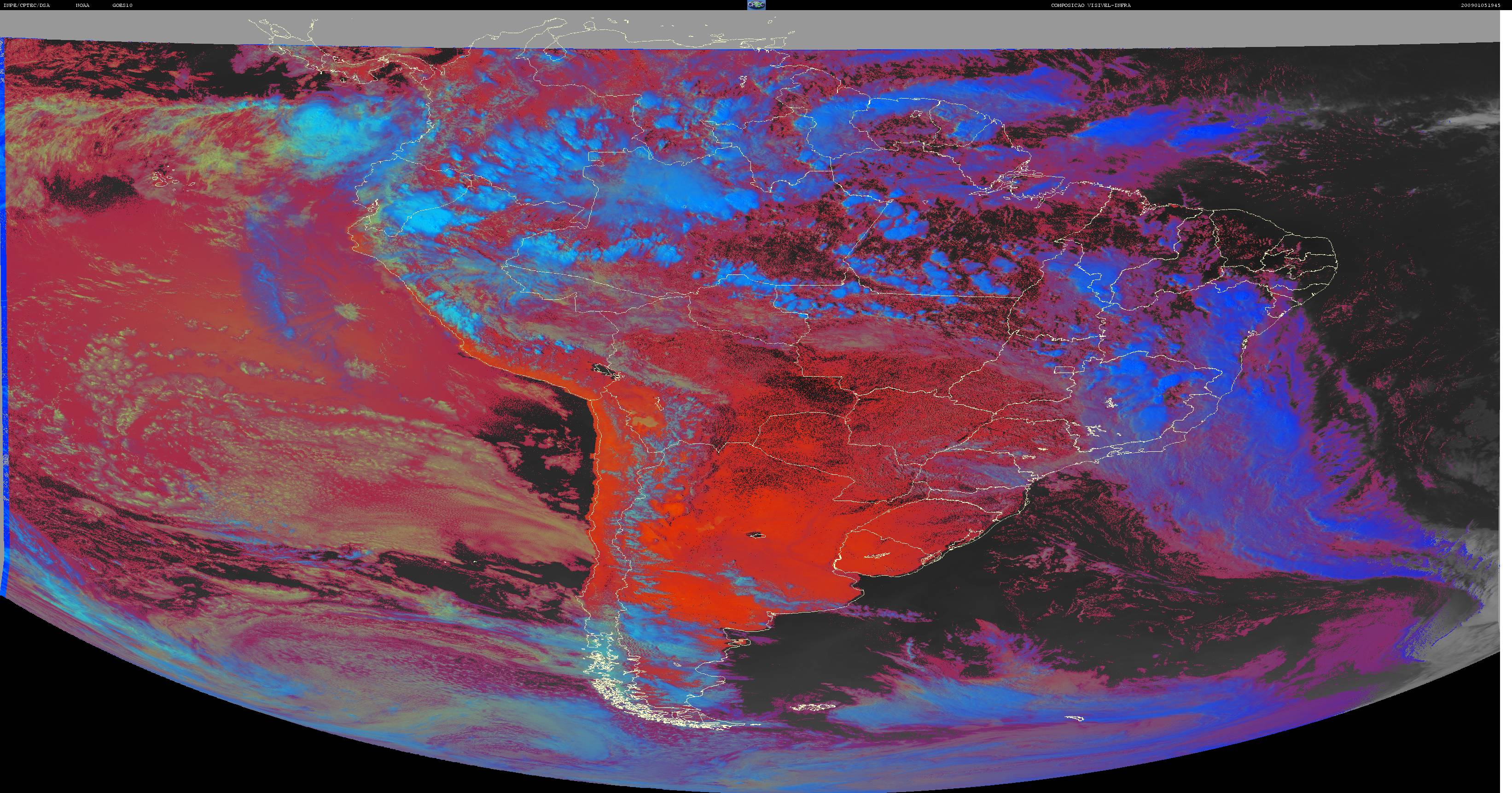Click the GOES10 satellite label
The image size is (1512, 793).
pyautogui.click(x=122, y=5)
